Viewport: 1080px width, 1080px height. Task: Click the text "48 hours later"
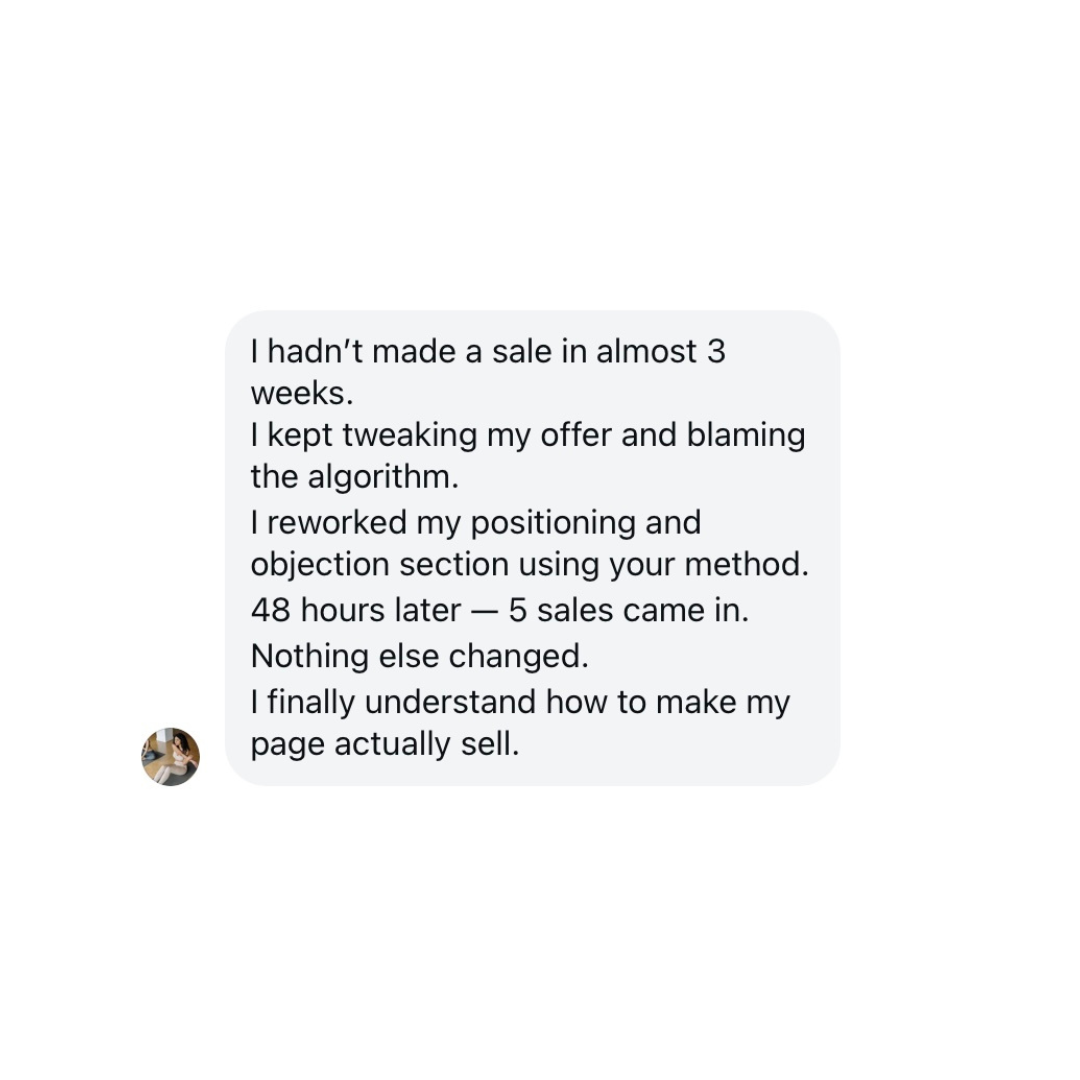(x=356, y=610)
